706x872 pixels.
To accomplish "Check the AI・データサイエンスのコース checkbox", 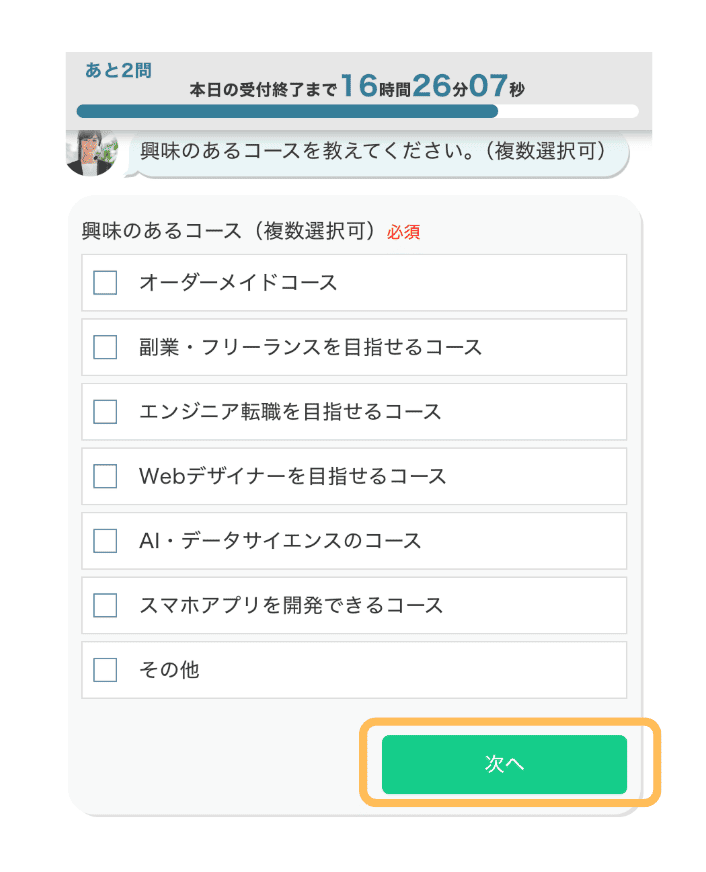I will point(105,541).
